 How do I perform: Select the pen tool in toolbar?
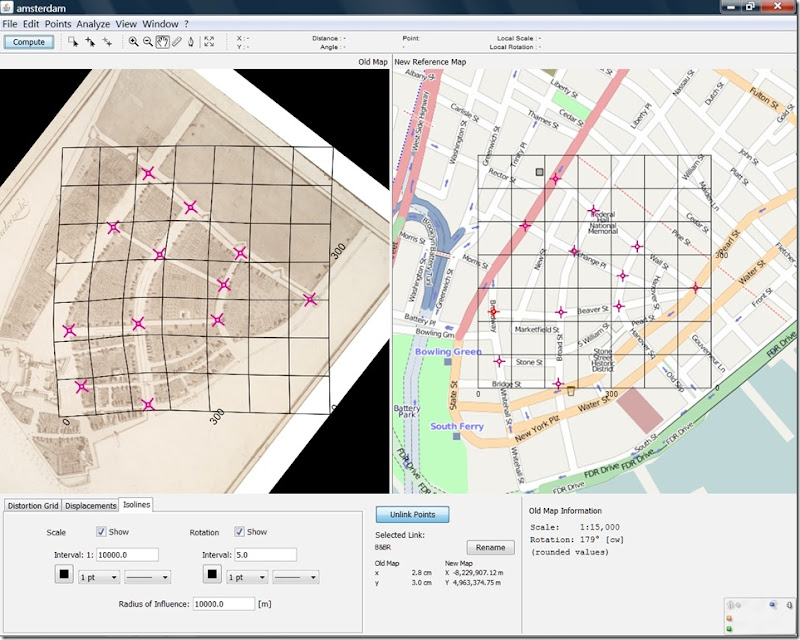point(190,42)
